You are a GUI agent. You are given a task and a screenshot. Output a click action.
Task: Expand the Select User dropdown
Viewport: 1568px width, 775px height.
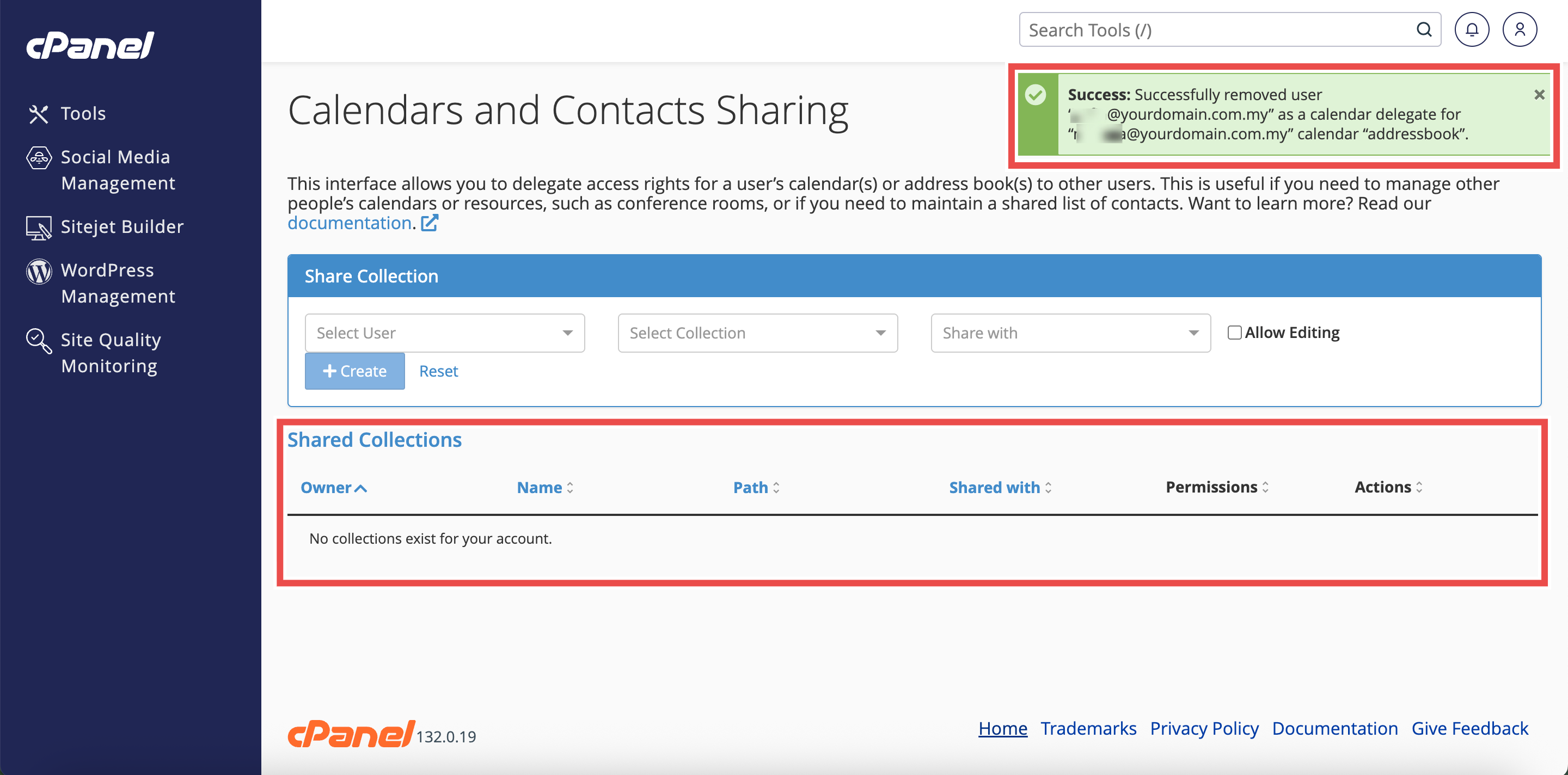tap(444, 333)
